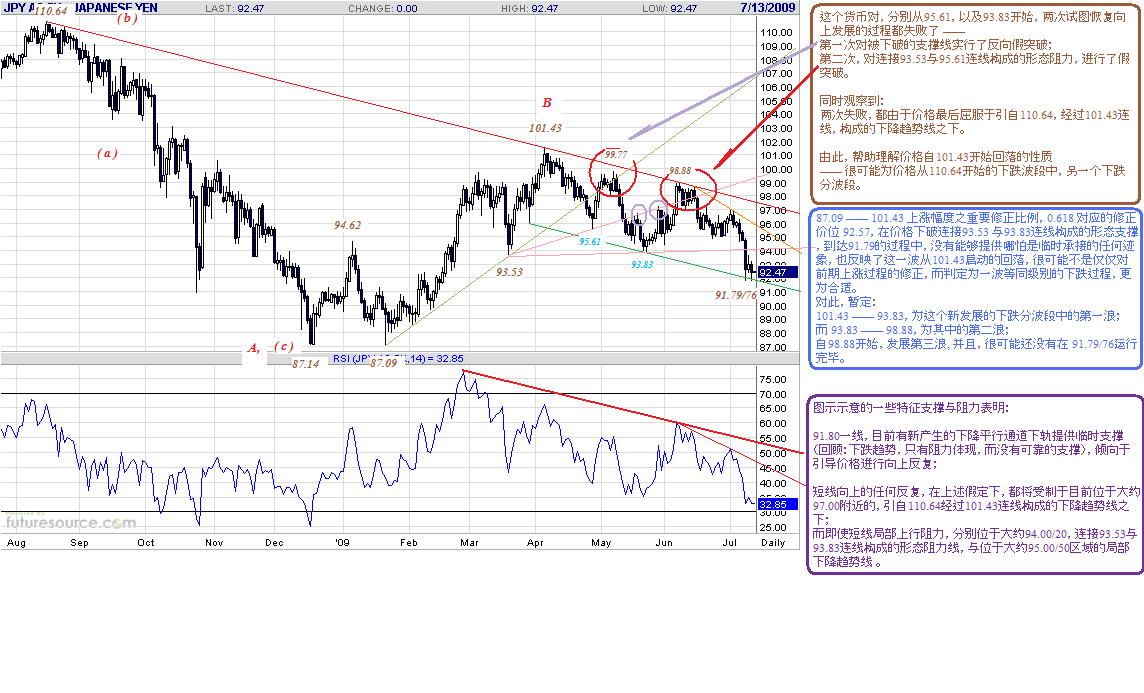Click the red wave label (b)
Image resolution: width=1144 pixels, height=693 pixels.
pos(127,18)
